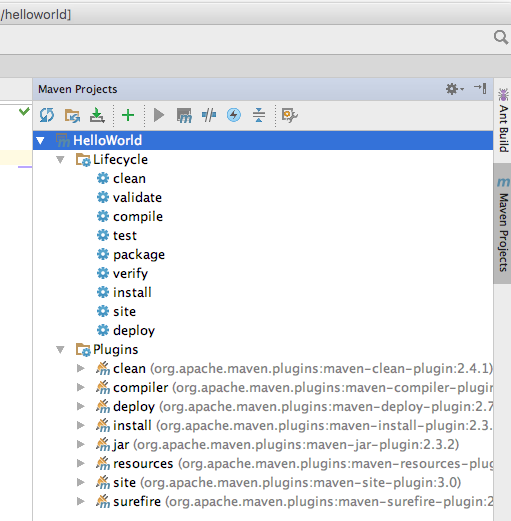Click Plugins folder icon
The height and width of the screenshot is (521, 511).
(83, 350)
